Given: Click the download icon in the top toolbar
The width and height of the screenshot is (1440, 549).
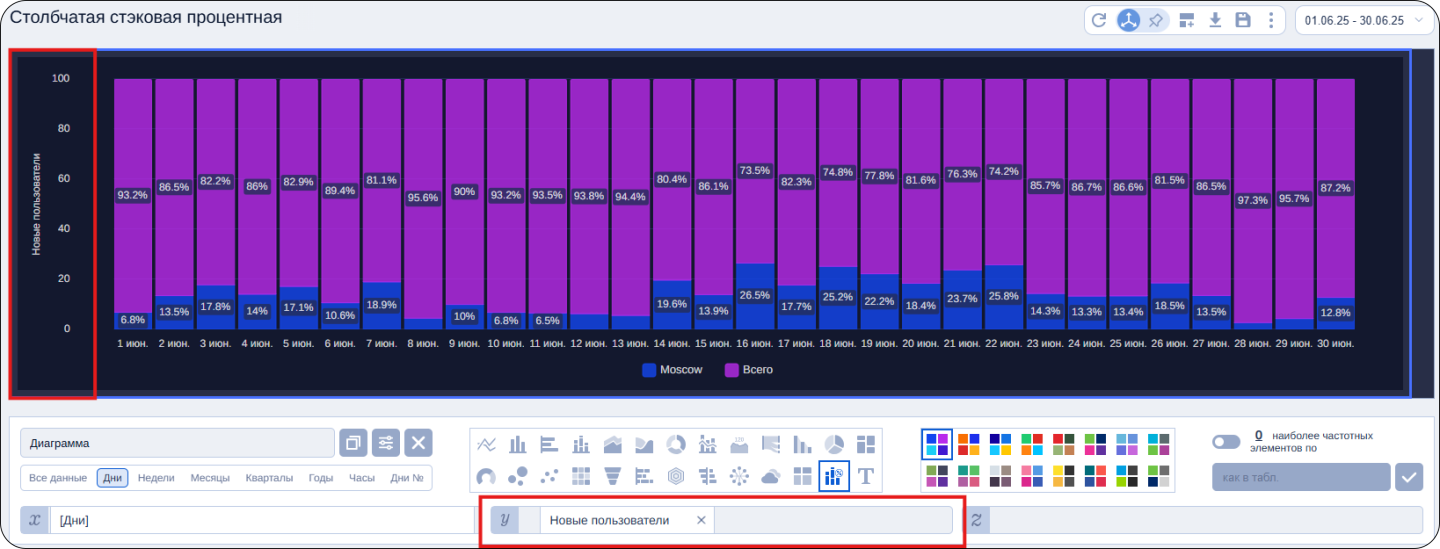Looking at the screenshot, I should pyautogui.click(x=1215, y=20).
